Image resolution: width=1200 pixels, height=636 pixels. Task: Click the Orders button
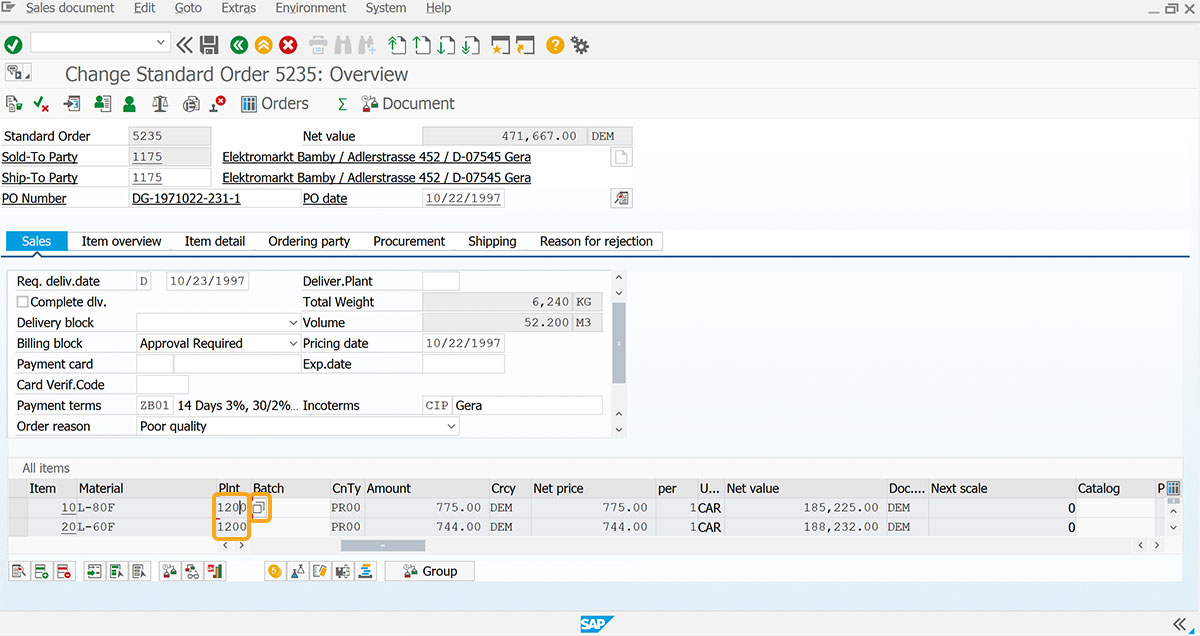275,103
